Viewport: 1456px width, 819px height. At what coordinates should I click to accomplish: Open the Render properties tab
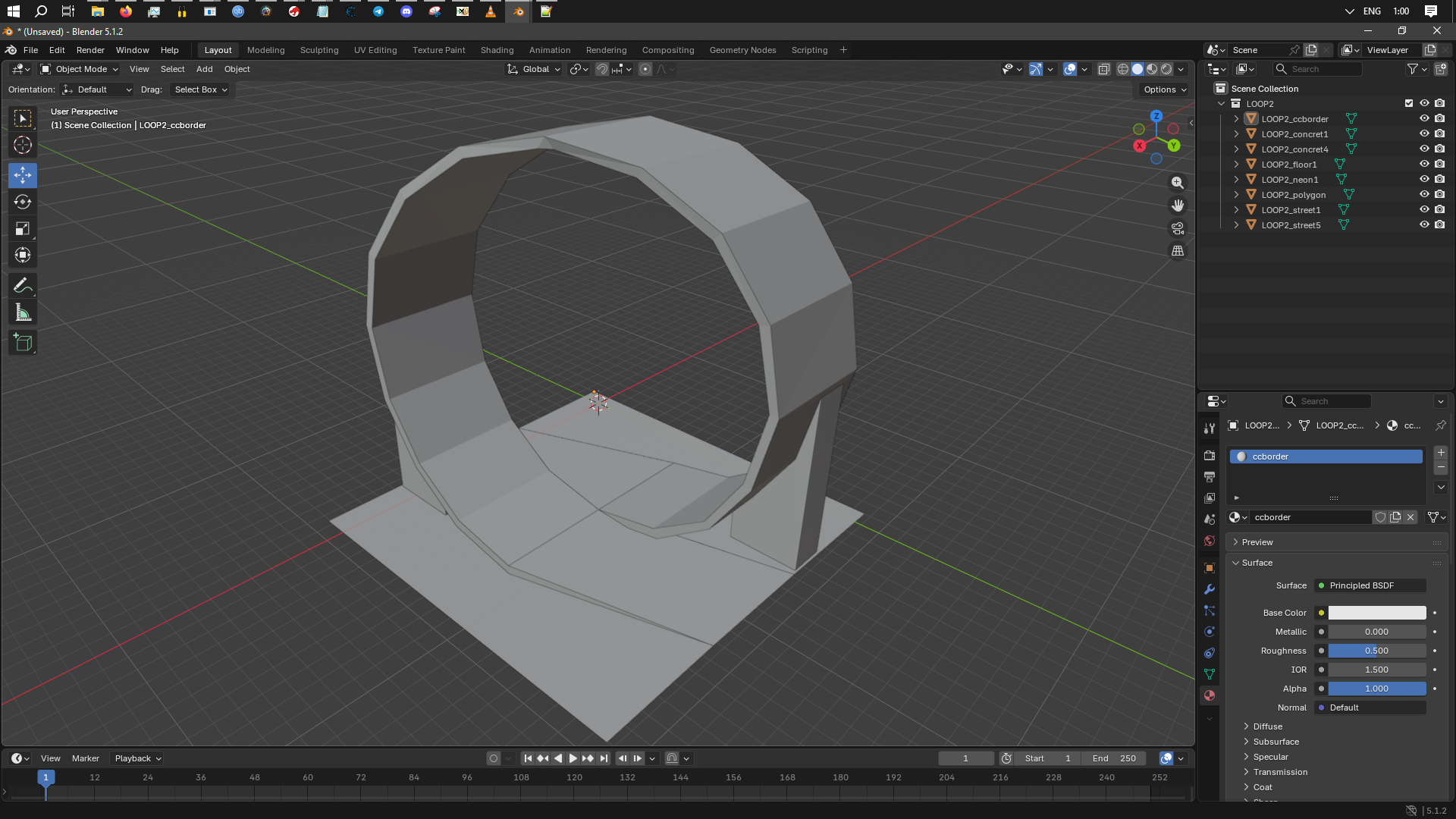(x=1210, y=456)
